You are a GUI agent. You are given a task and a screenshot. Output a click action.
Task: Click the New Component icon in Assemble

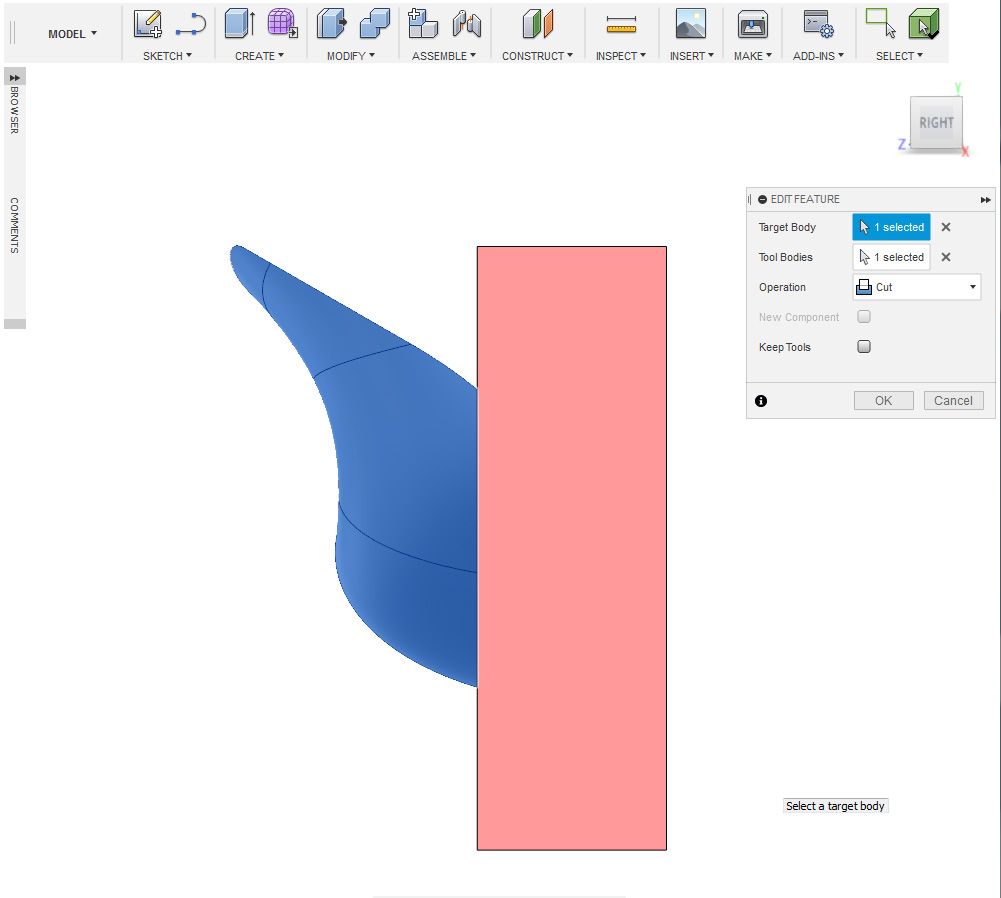tap(423, 24)
